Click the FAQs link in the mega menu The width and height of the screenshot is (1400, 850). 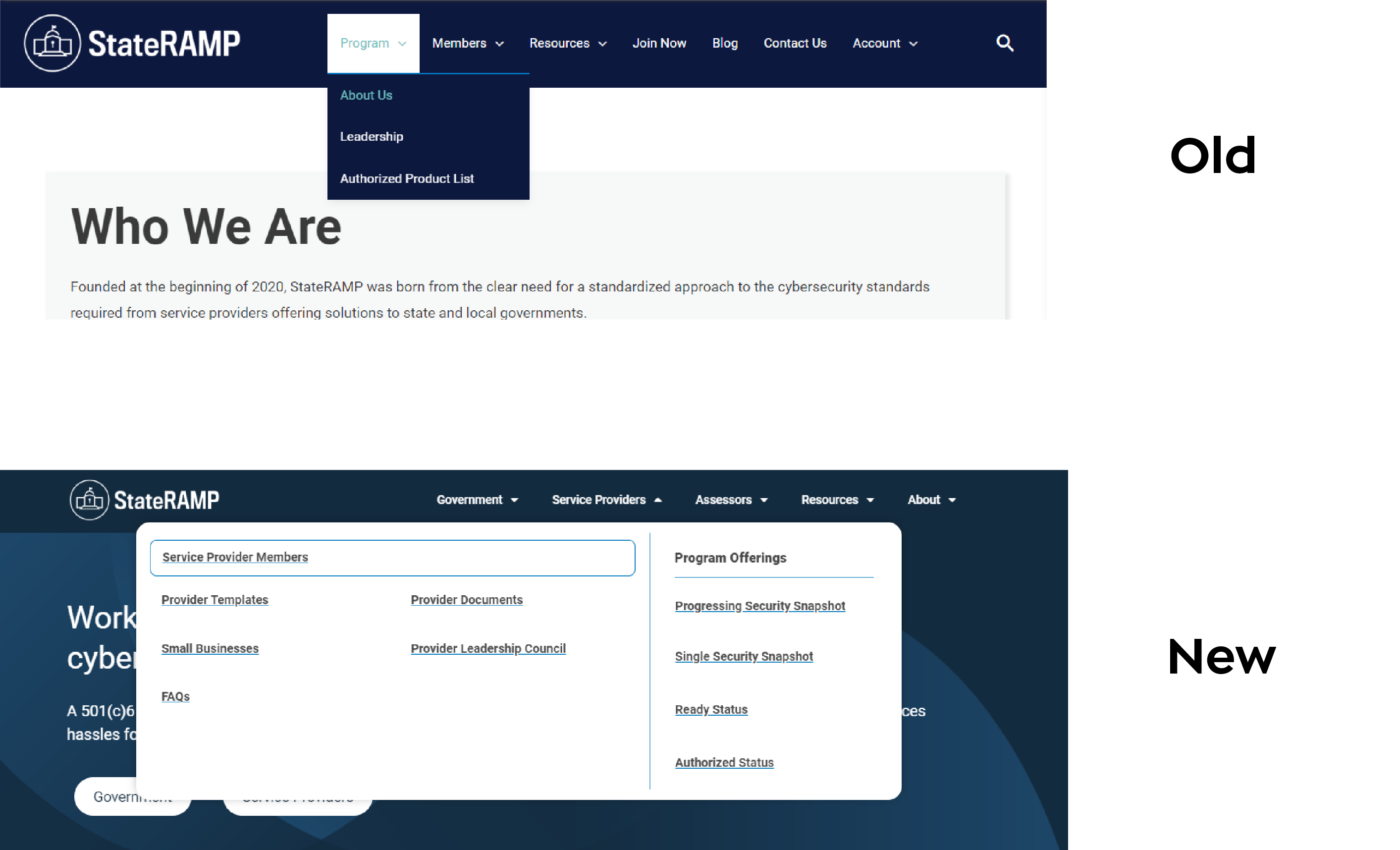point(175,696)
